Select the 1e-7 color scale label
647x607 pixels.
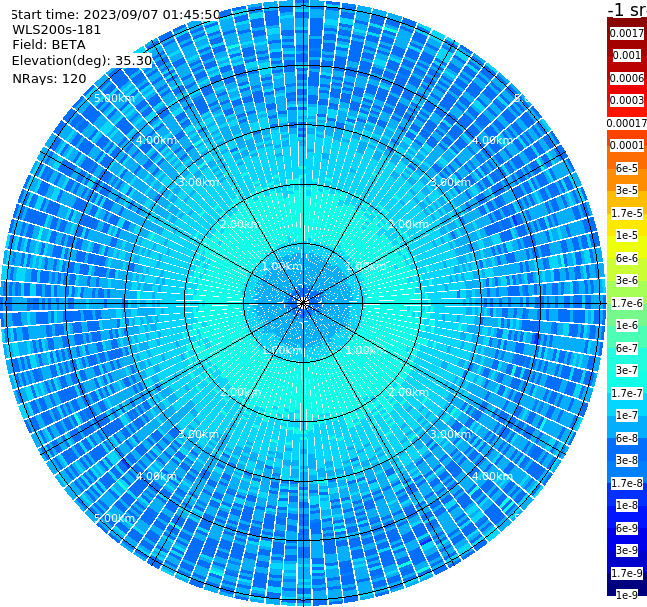(x=627, y=415)
